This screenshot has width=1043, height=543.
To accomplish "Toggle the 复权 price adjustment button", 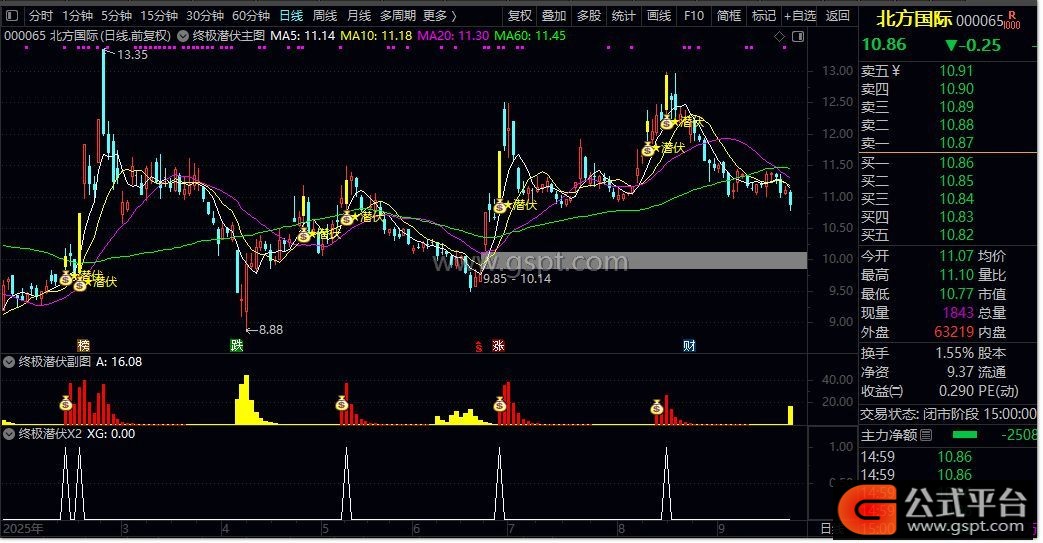I will click(520, 16).
